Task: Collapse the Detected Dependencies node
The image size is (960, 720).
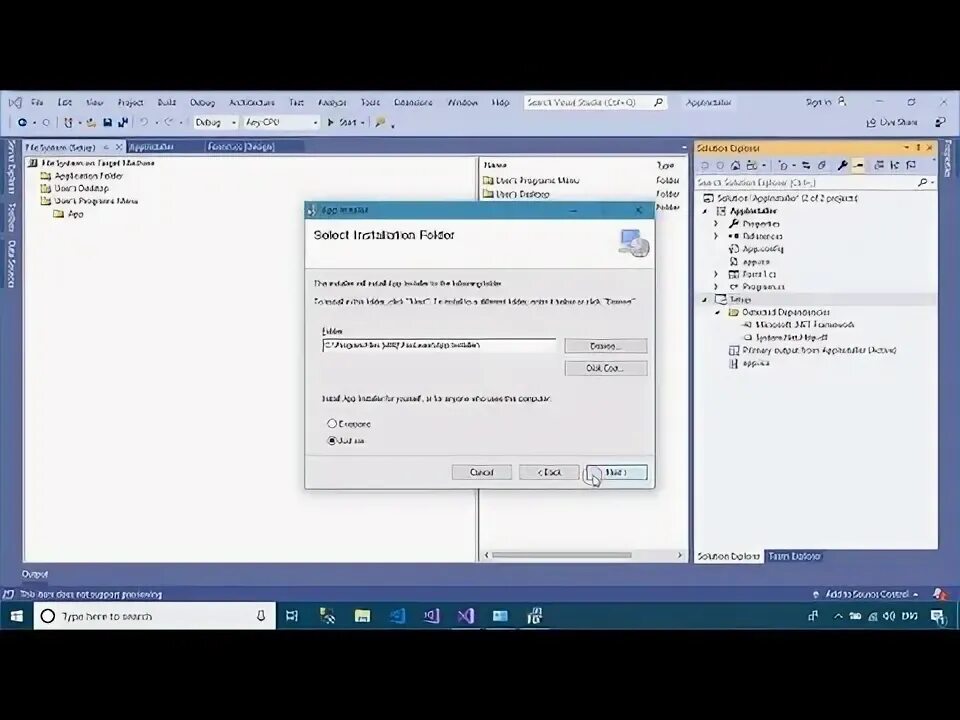Action: point(717,312)
